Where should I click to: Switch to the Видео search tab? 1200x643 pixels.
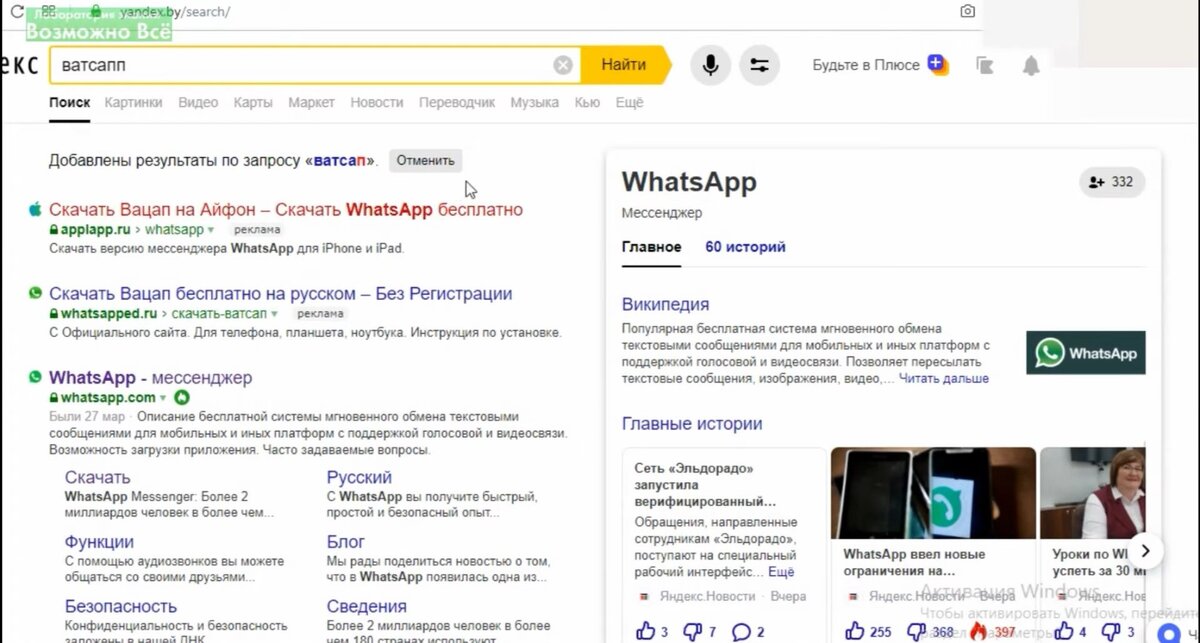198,102
